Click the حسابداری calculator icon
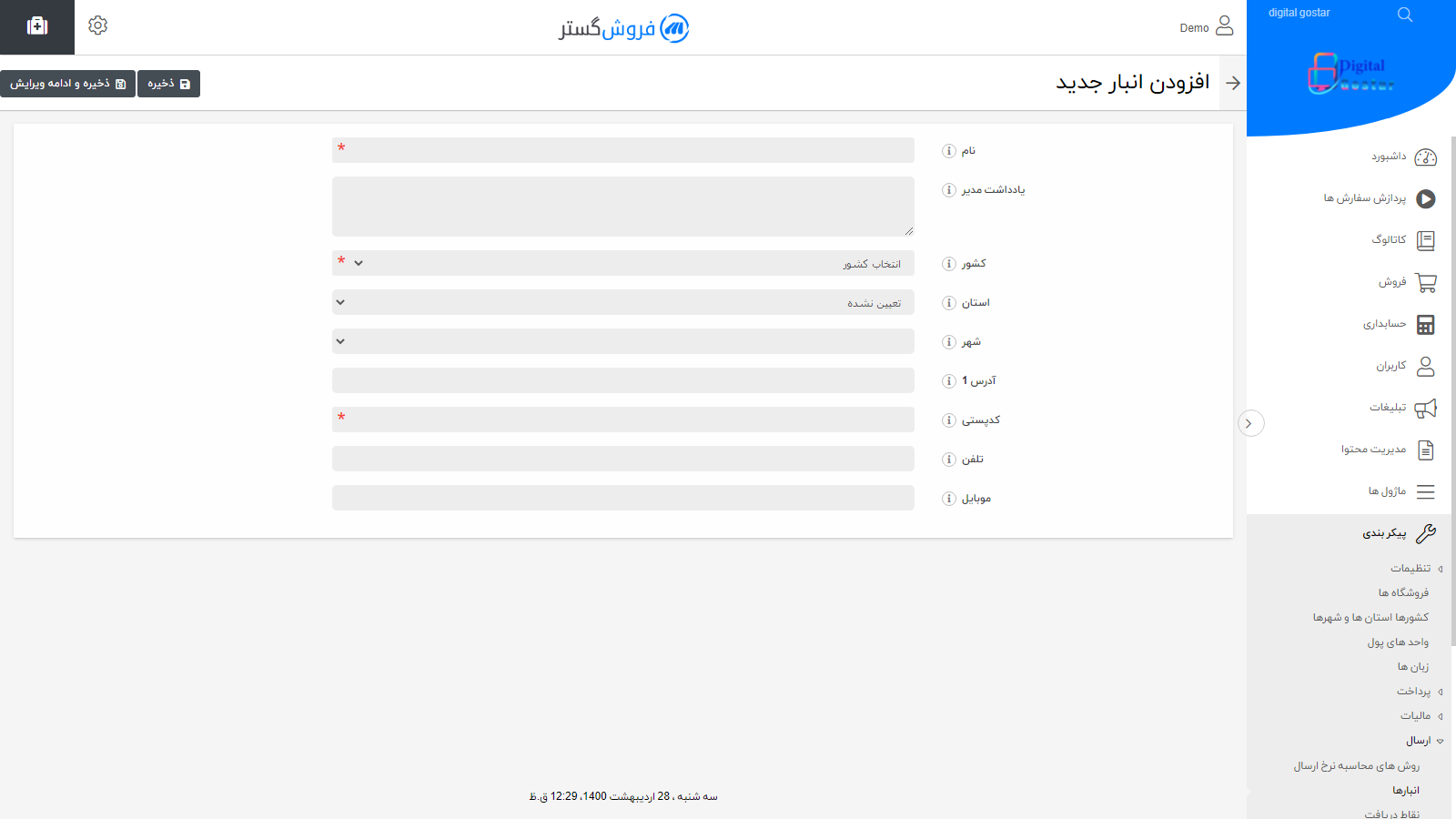The height and width of the screenshot is (819, 1456). click(1425, 325)
